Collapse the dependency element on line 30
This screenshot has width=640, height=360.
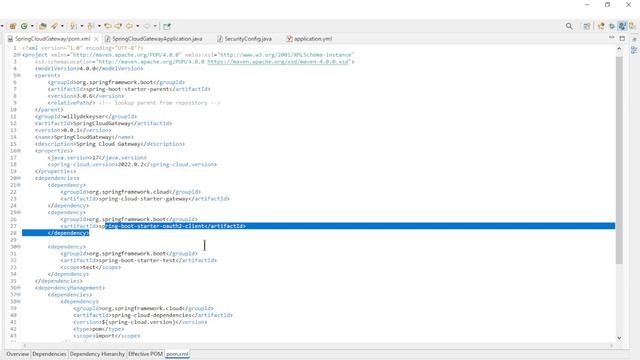[x=19, y=247]
